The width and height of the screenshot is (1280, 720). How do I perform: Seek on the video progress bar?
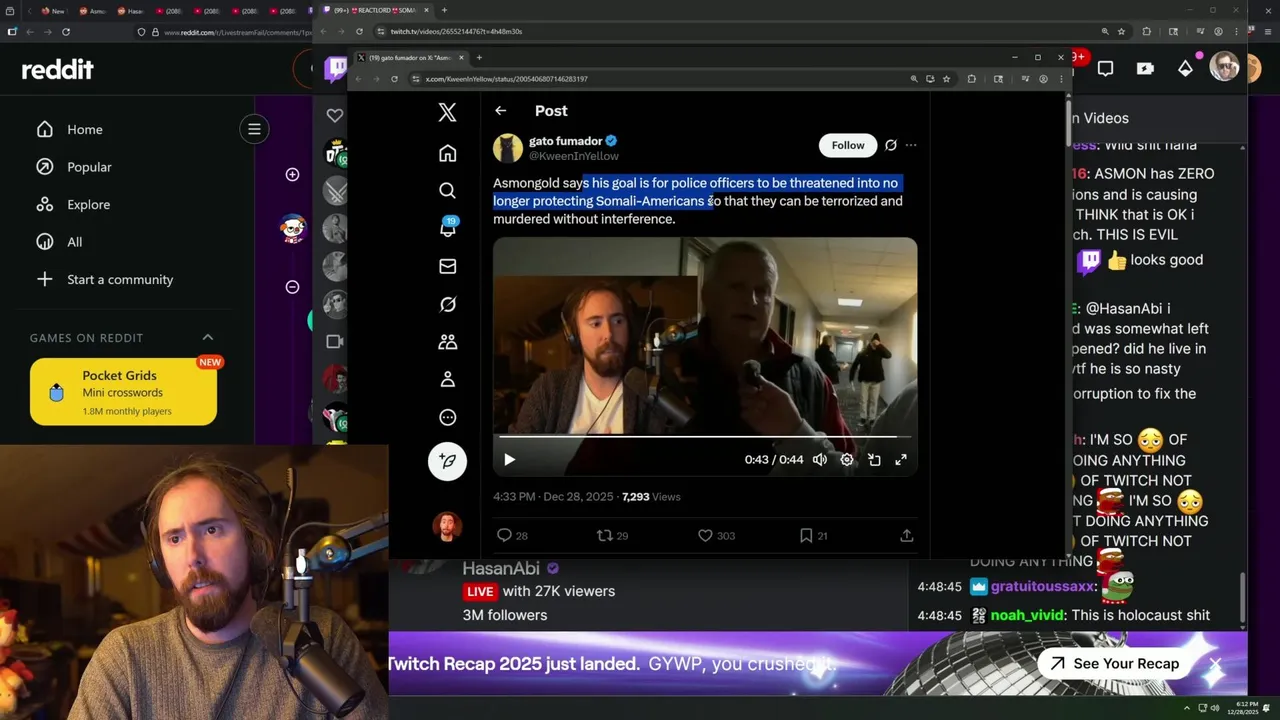[x=705, y=437]
